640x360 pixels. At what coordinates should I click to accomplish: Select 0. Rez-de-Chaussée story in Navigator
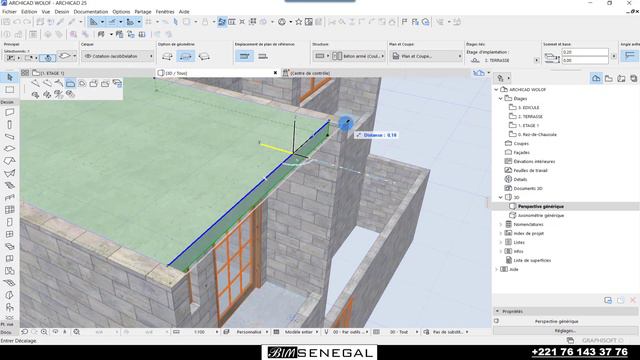[537, 134]
